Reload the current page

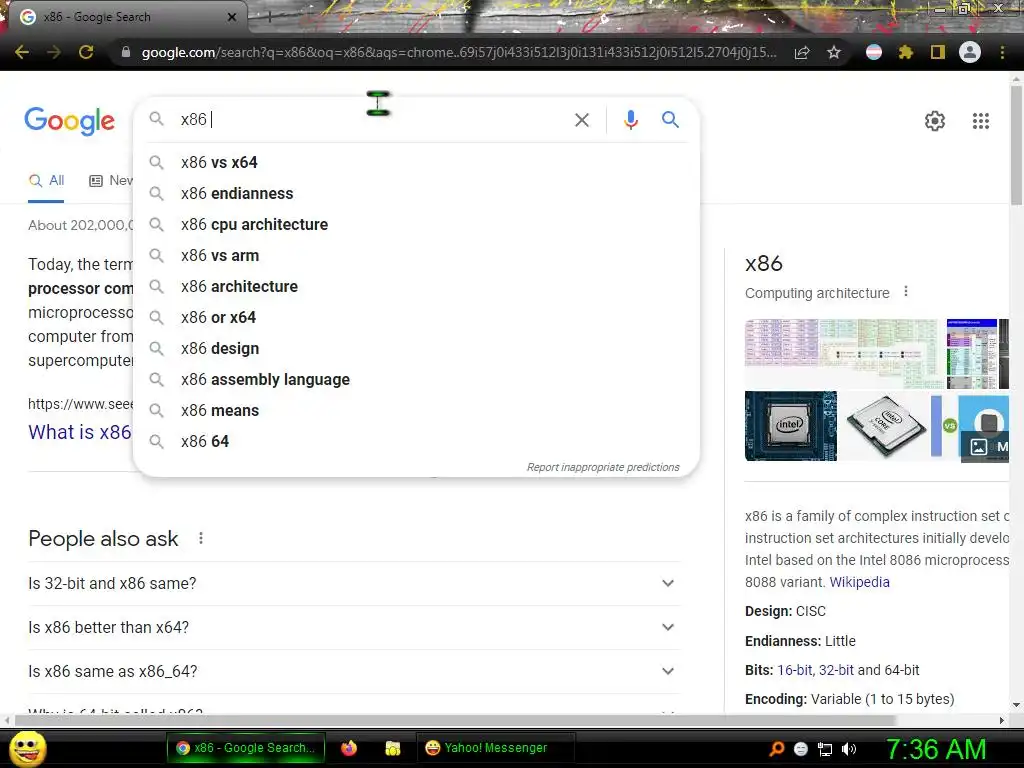coord(86,52)
